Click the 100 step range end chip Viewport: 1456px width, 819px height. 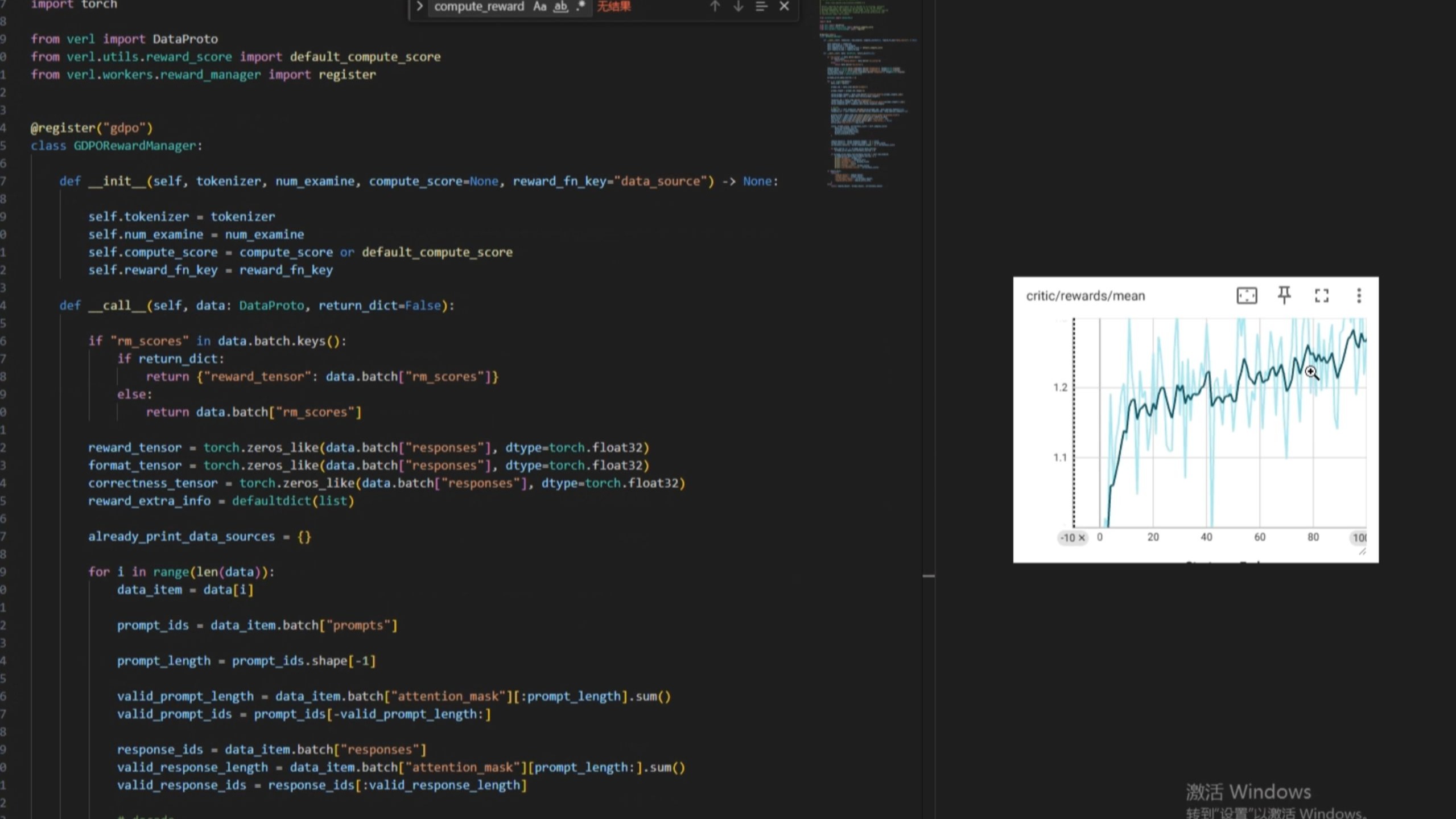coord(1359,537)
